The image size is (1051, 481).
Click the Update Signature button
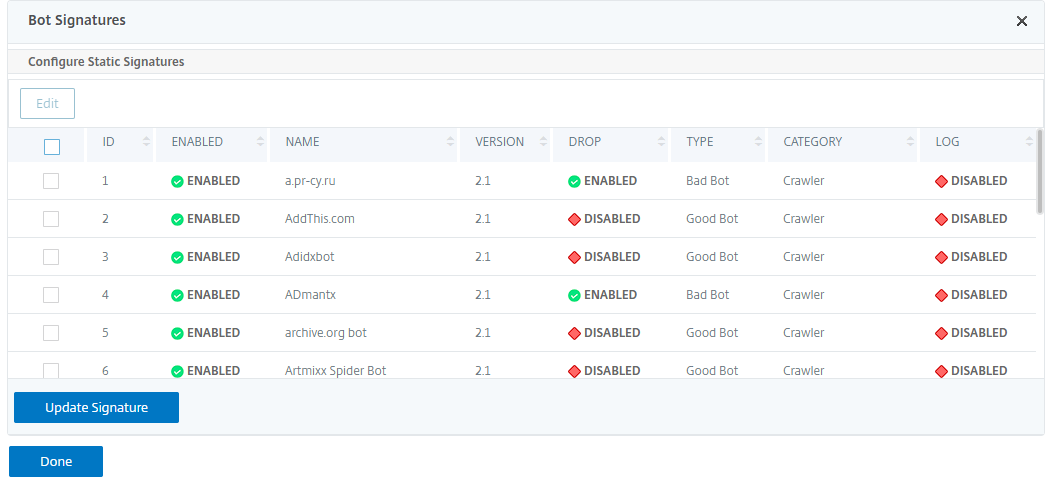point(97,407)
